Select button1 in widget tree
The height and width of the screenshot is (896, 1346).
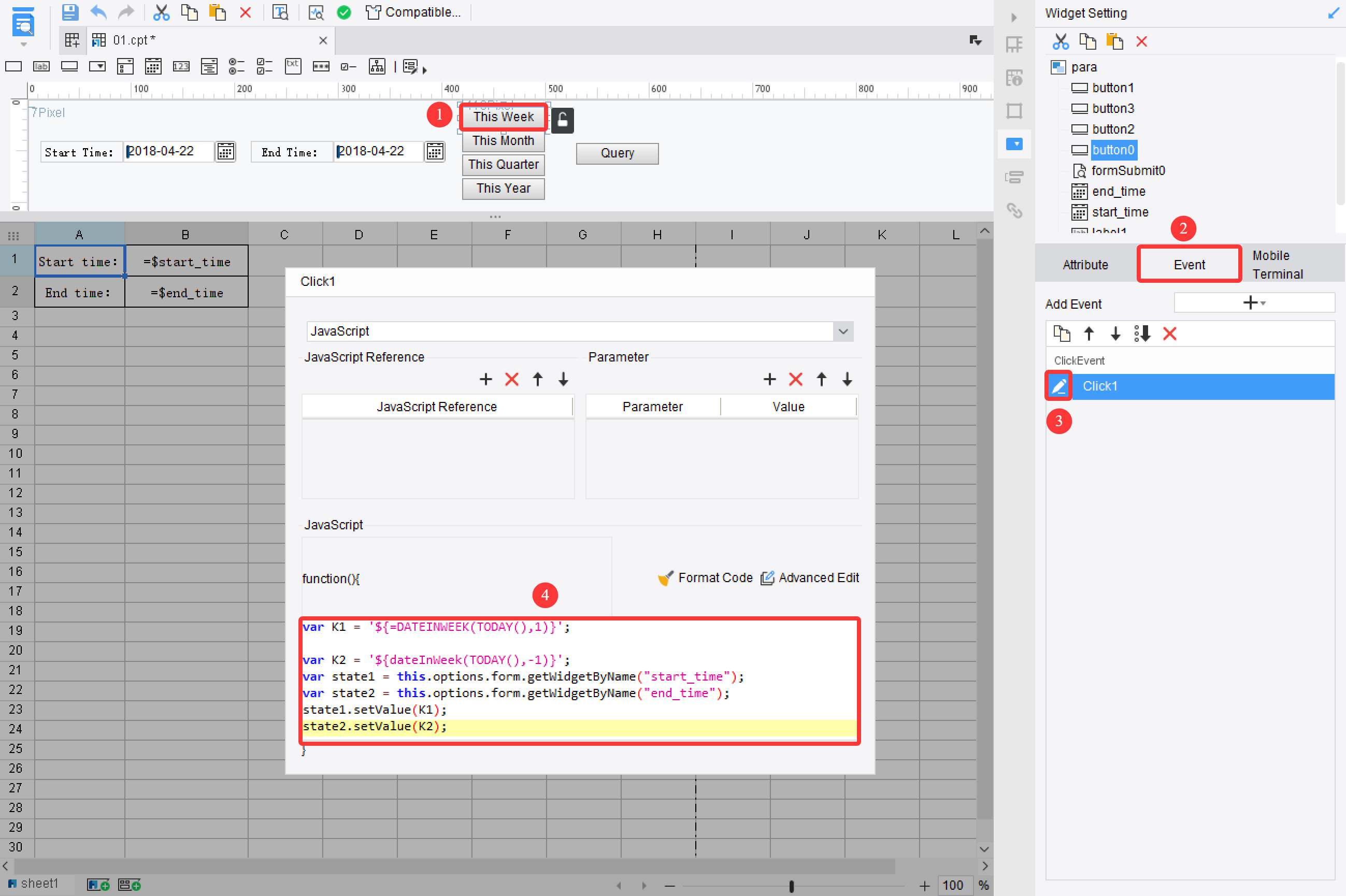tap(1112, 88)
